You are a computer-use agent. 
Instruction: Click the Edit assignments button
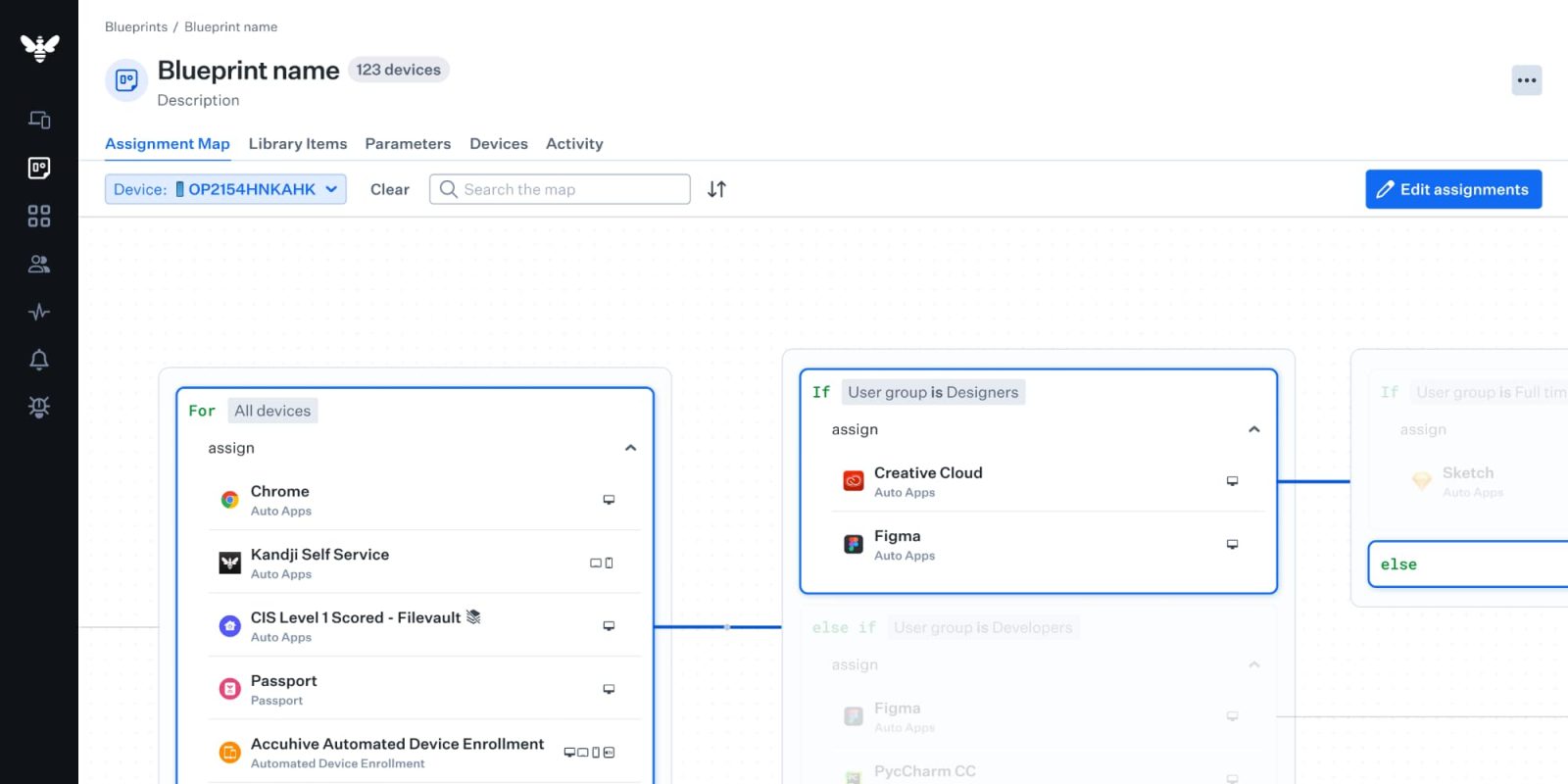point(1452,189)
